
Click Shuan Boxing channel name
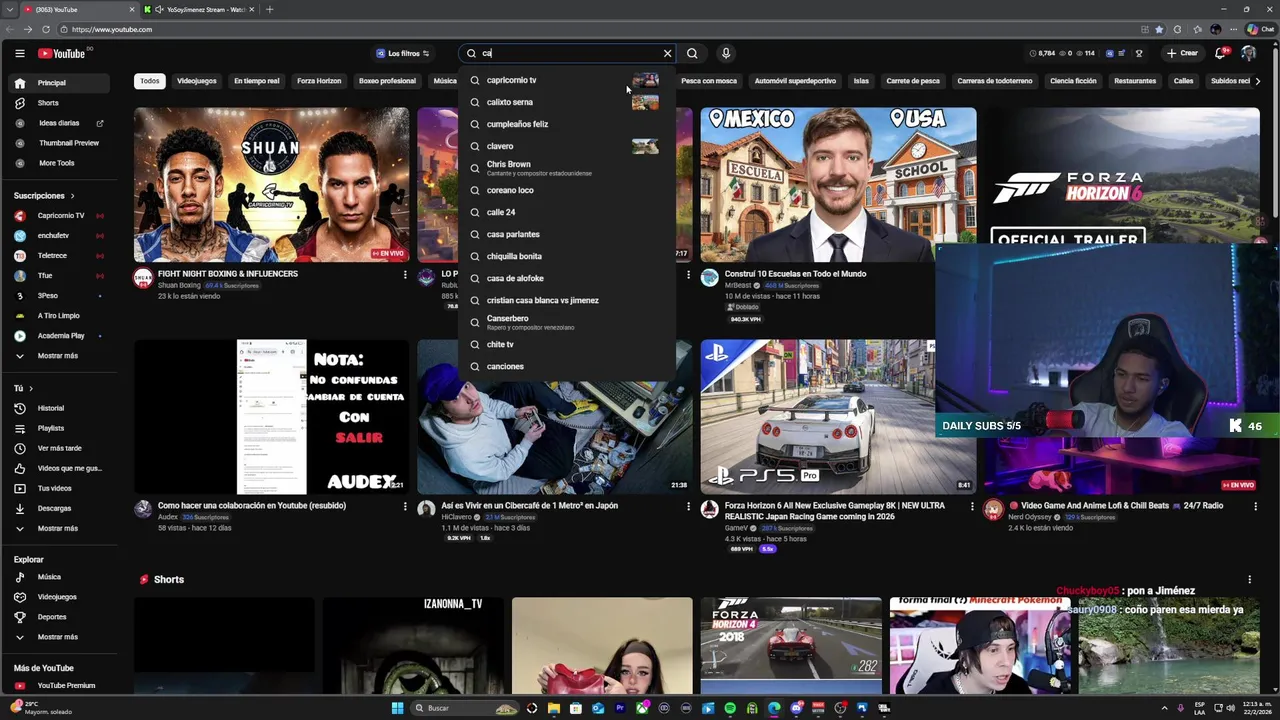coord(181,285)
